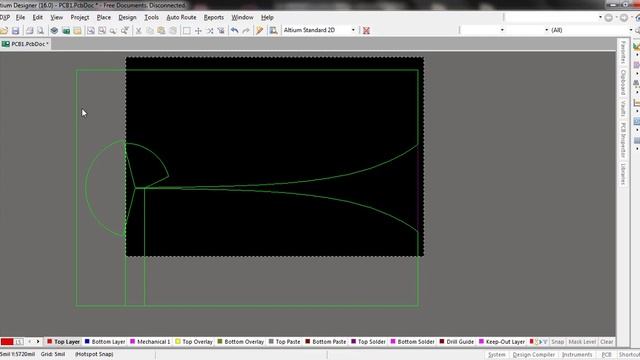This screenshot has width=640, height=360.
Task: Click the Save floppy disk icon
Action: click(x=16, y=31)
